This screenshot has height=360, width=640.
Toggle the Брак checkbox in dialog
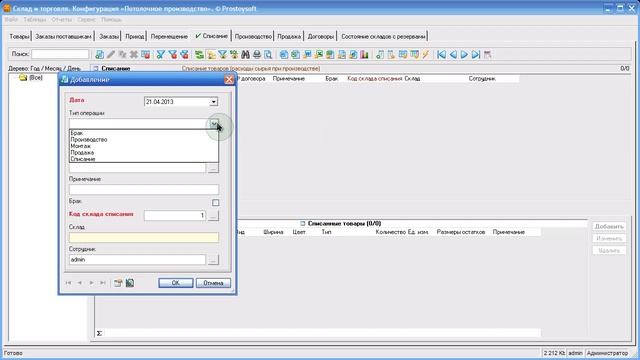tap(216, 203)
